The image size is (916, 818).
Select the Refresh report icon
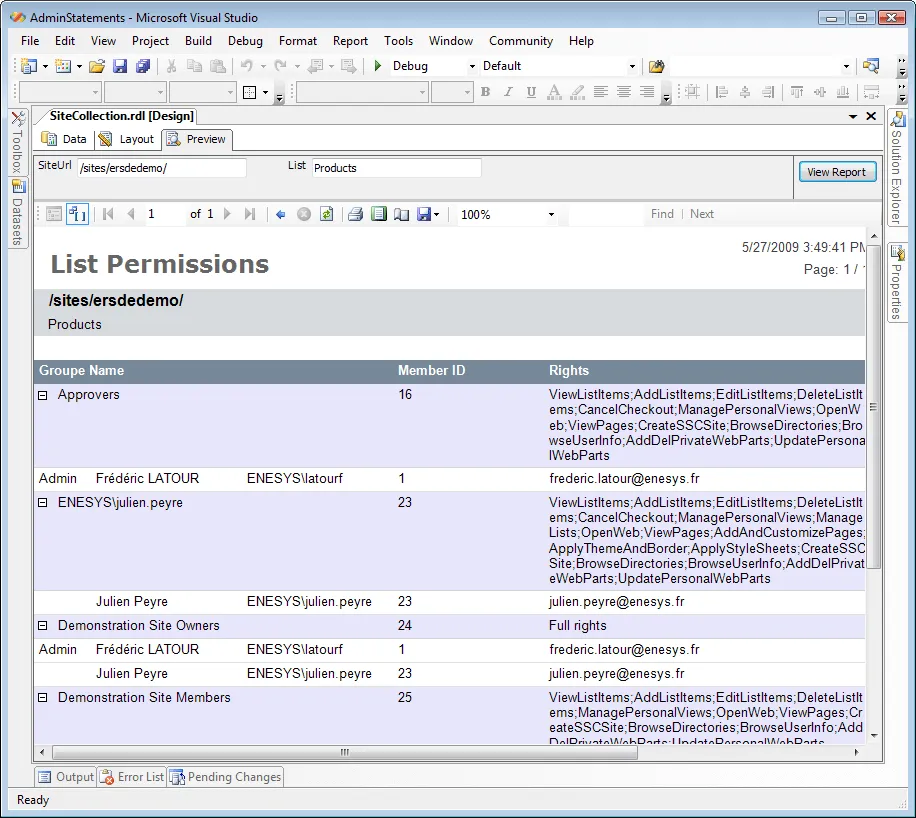point(327,213)
